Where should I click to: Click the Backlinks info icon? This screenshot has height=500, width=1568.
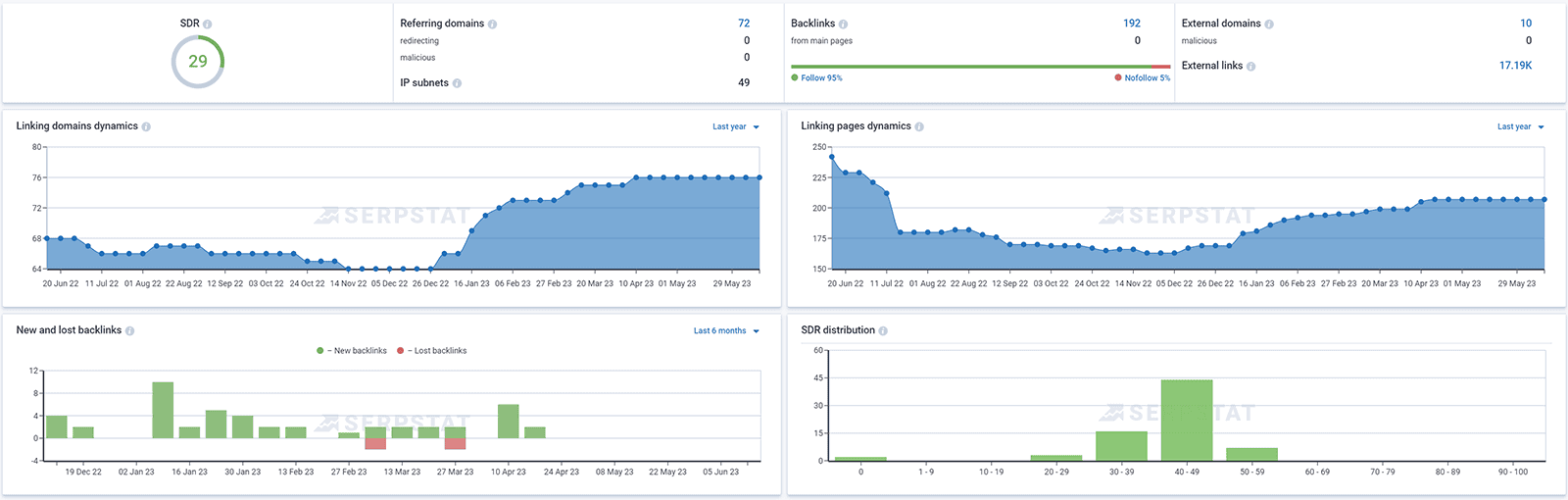pos(843,24)
